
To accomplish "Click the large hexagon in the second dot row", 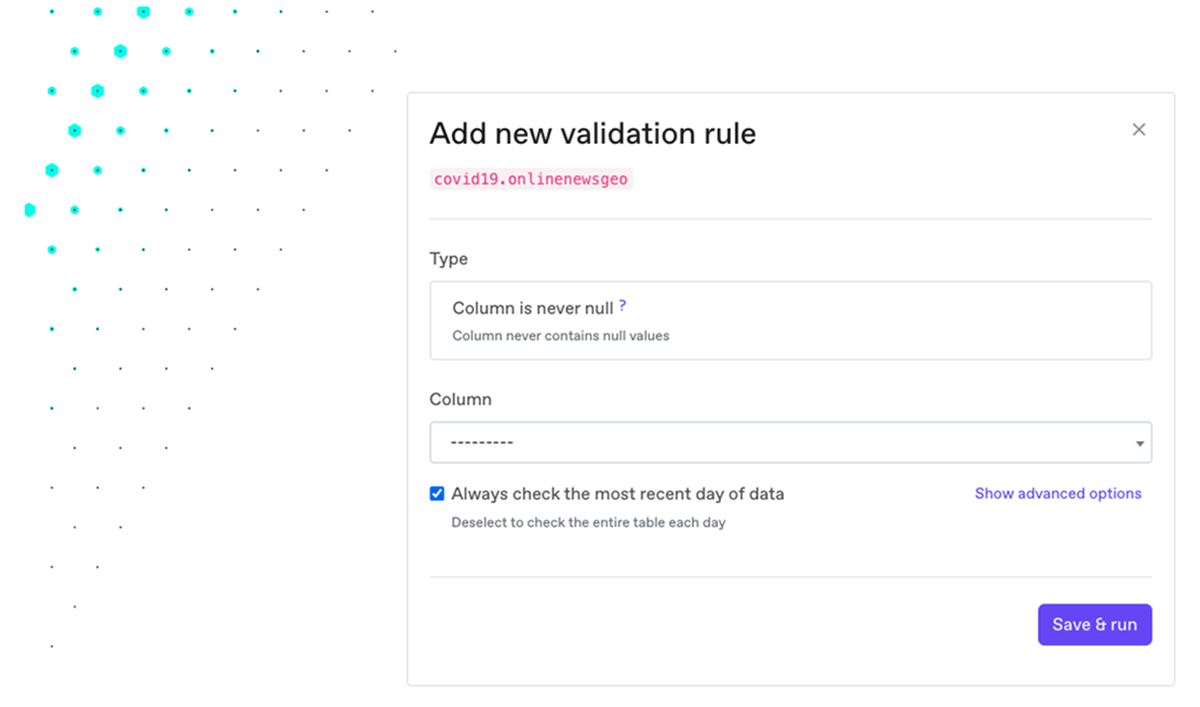I will (120, 51).
